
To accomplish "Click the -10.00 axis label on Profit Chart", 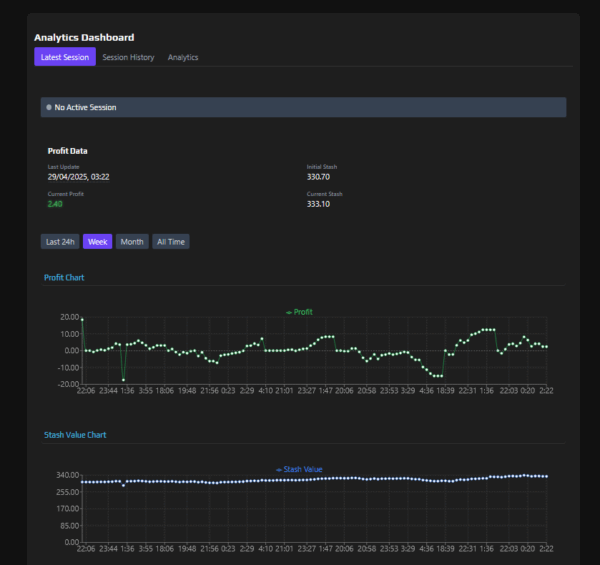I will [68, 367].
